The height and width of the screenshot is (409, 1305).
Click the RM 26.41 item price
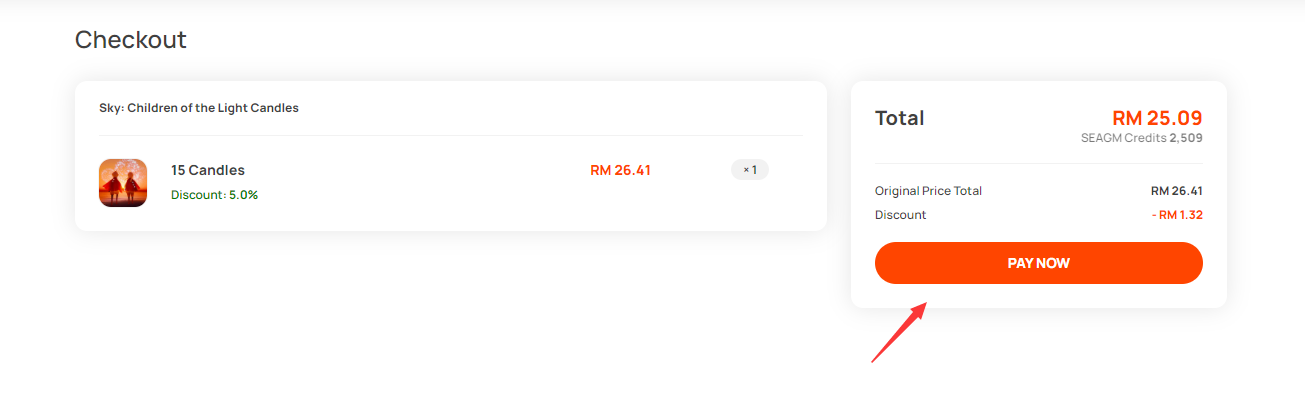620,170
